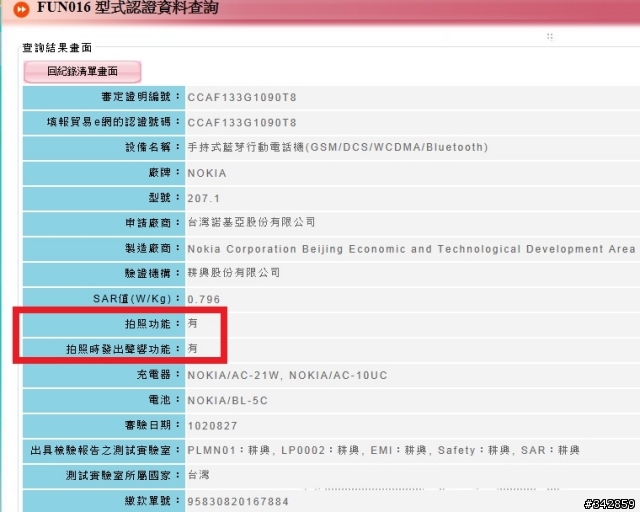
Task: Click the 拍照功能 label cell
Action: (x=104, y=325)
